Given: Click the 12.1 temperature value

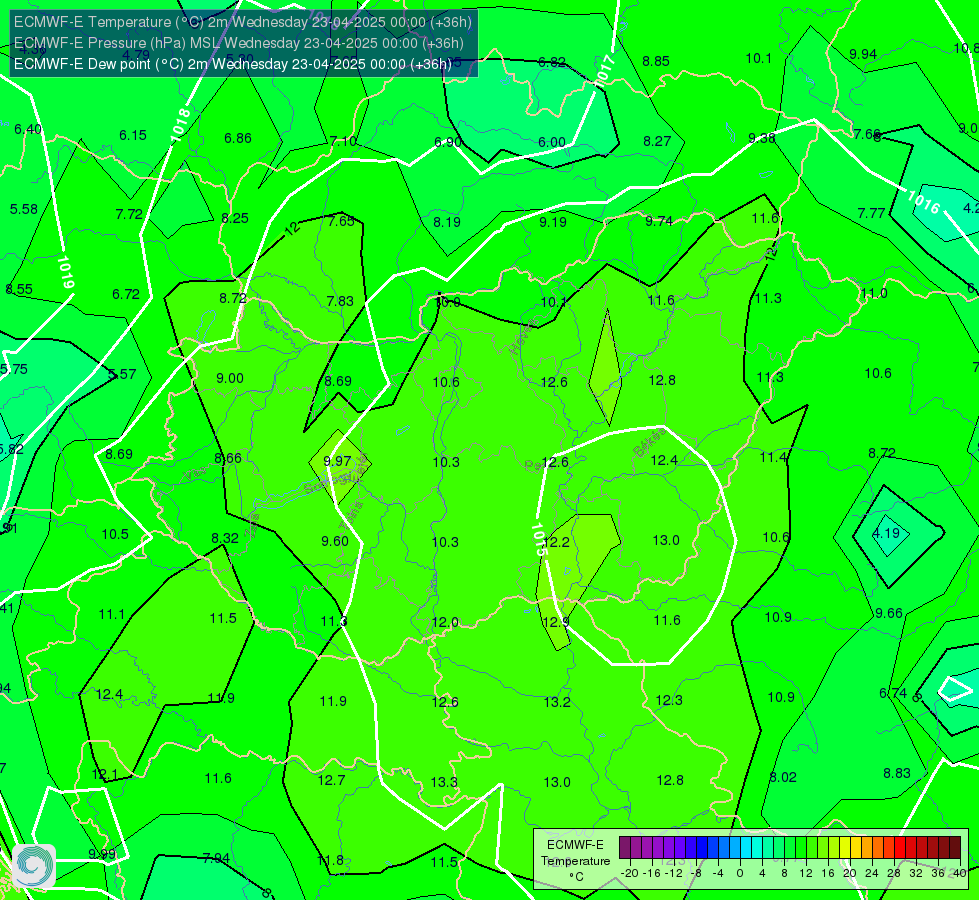Looking at the screenshot, I should [105, 775].
